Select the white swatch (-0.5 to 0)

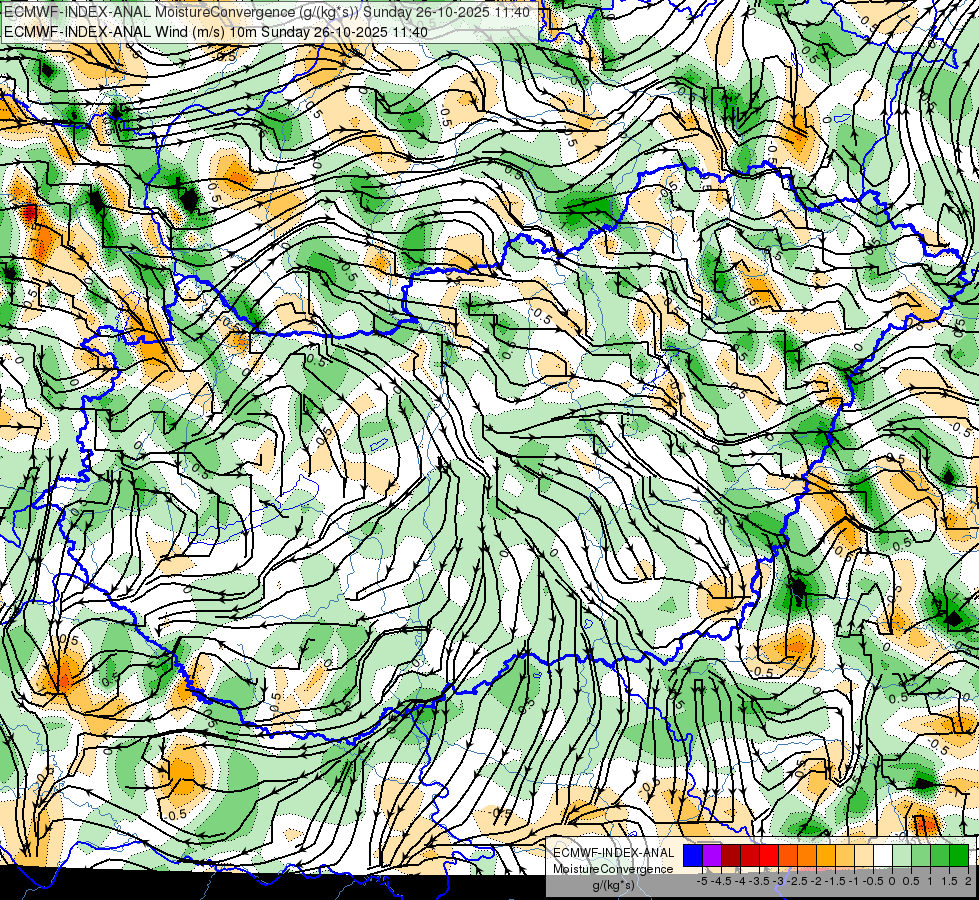[883, 856]
